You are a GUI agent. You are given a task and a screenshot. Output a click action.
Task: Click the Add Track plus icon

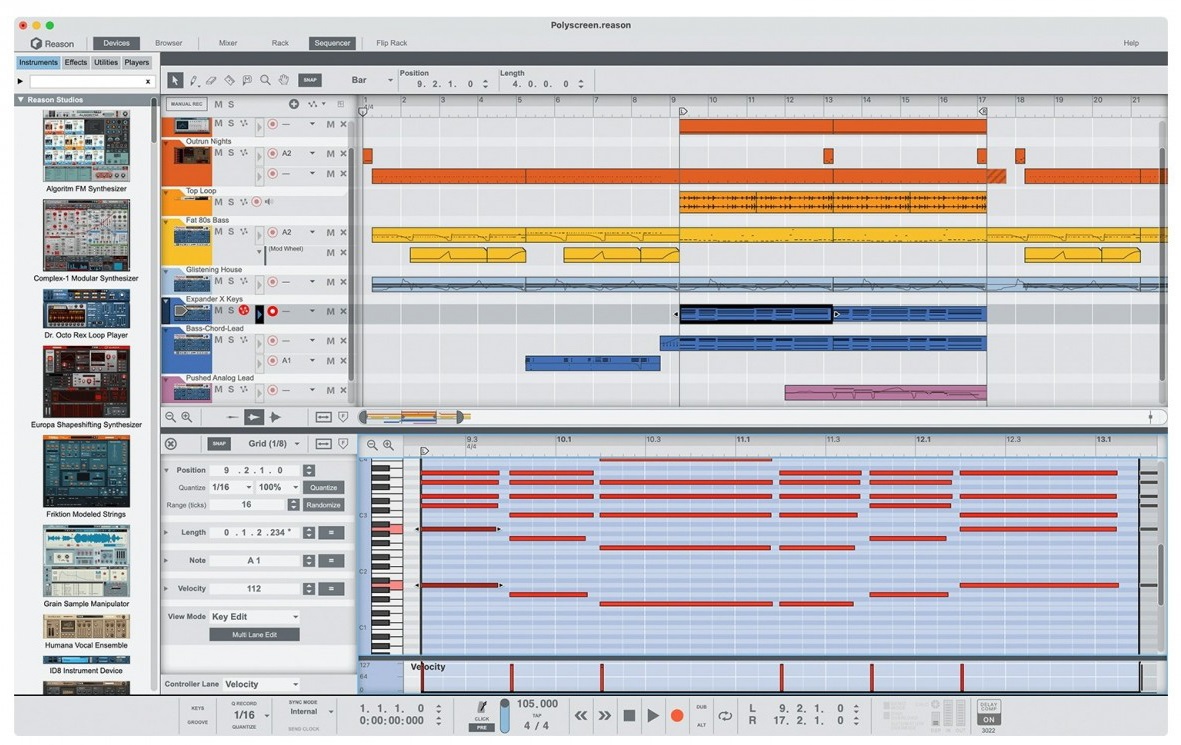(294, 104)
